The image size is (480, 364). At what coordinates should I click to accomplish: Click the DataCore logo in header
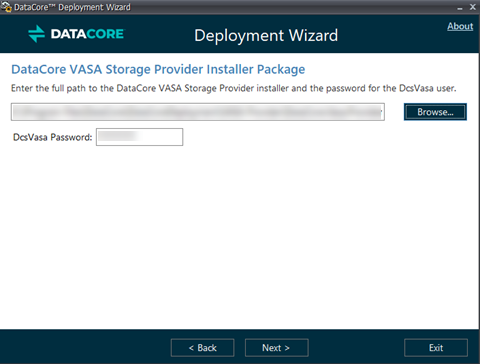(76, 34)
